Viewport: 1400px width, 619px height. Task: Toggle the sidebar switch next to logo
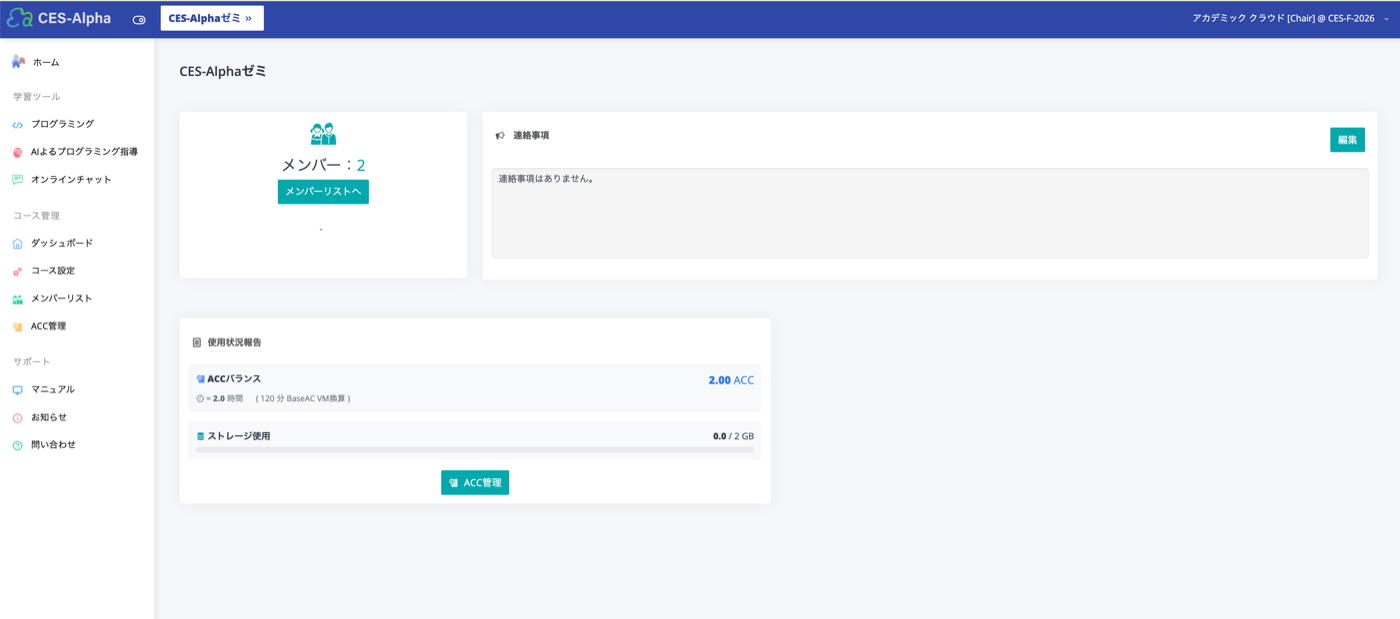[x=139, y=19]
